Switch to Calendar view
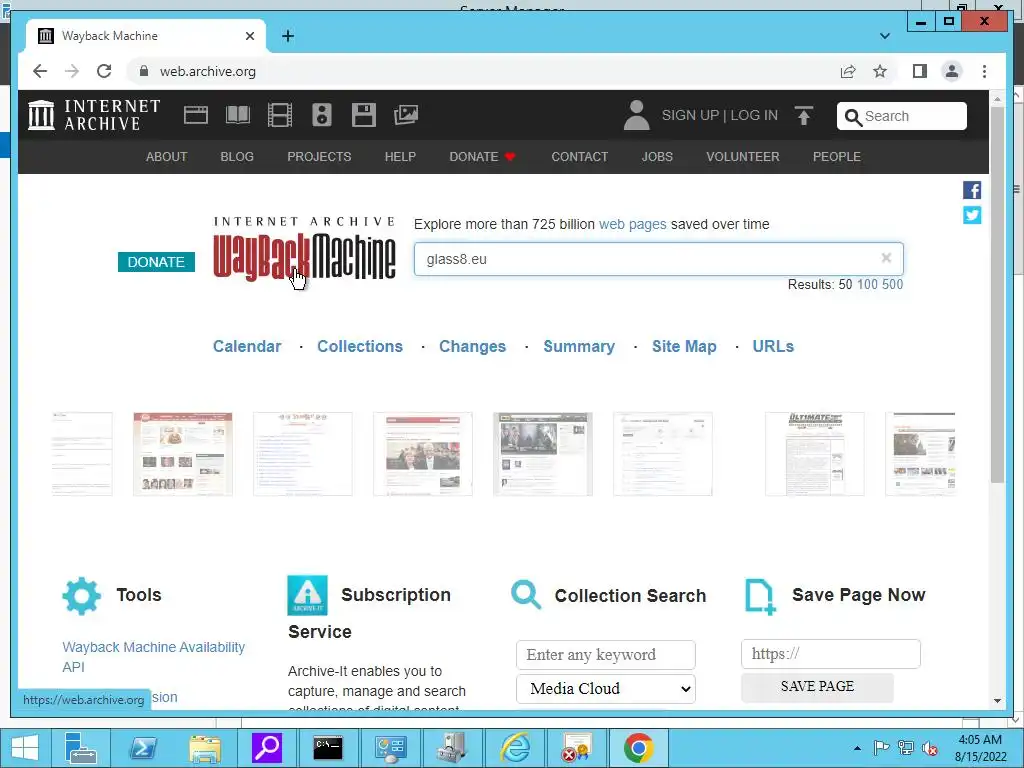Viewport: 1024px width, 768px height. tap(247, 346)
